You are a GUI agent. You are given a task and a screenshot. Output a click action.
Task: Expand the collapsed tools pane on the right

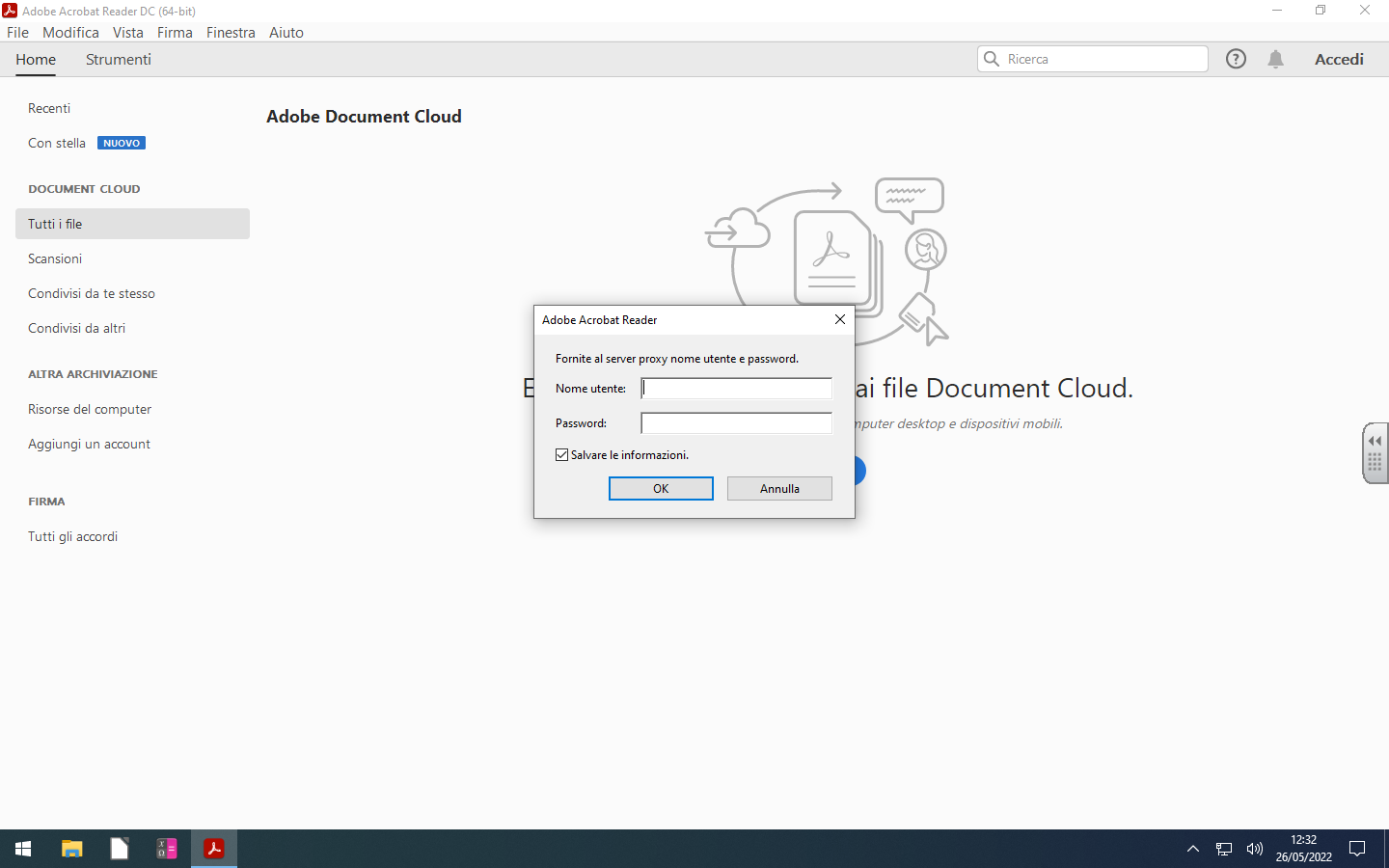1374,452
